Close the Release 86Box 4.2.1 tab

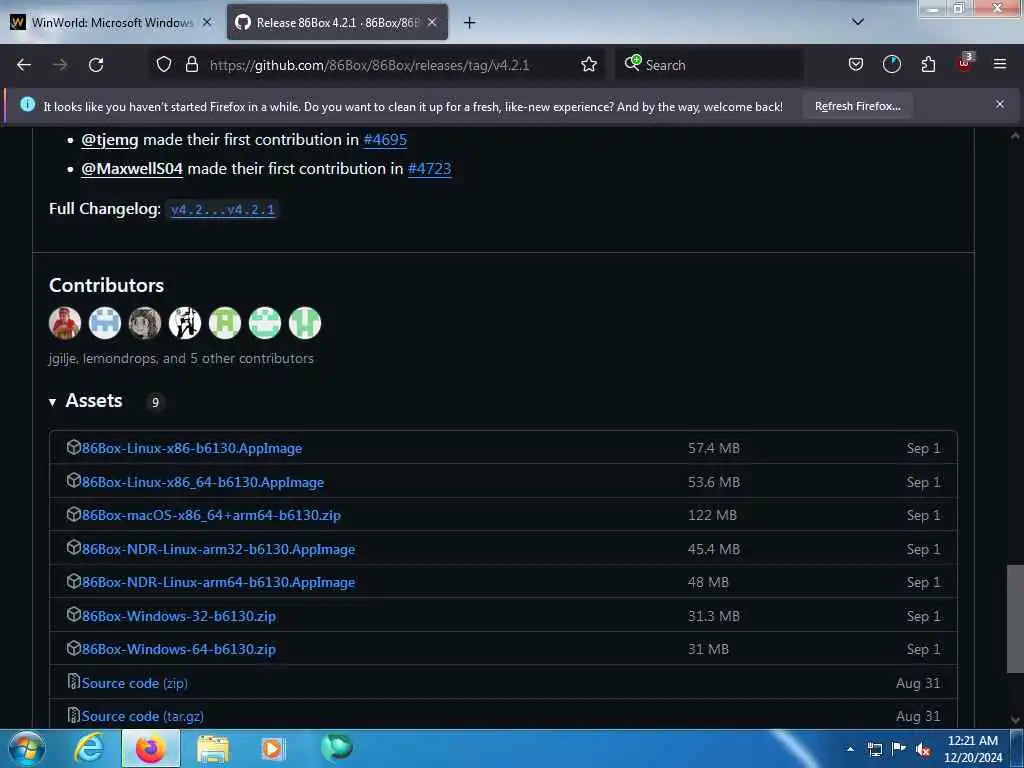tap(432, 22)
